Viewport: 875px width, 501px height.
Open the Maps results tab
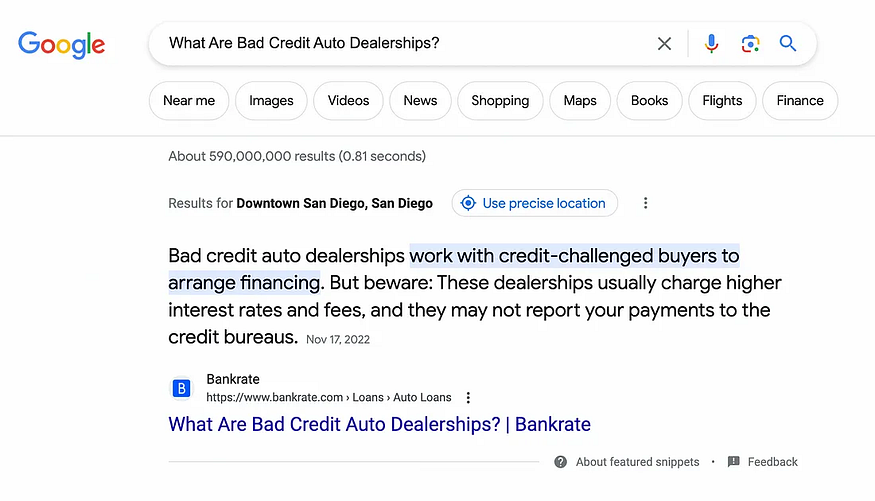point(580,100)
